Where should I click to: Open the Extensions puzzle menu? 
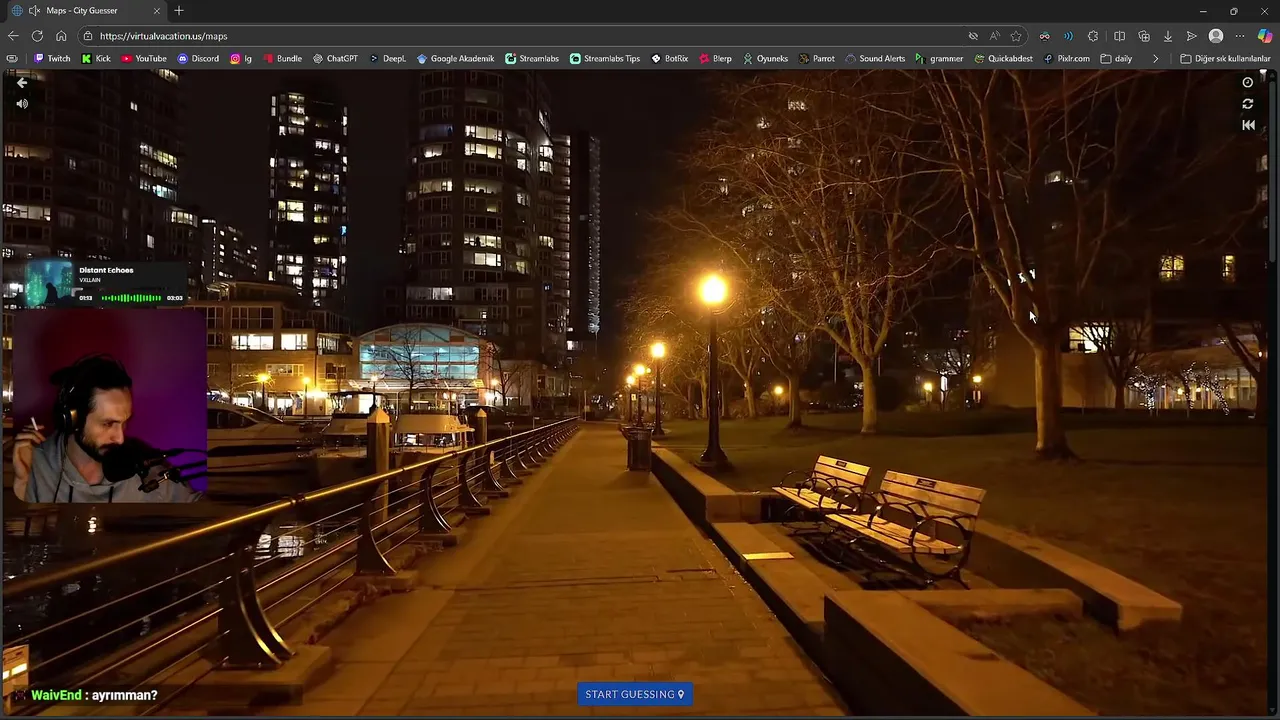(x=1093, y=36)
